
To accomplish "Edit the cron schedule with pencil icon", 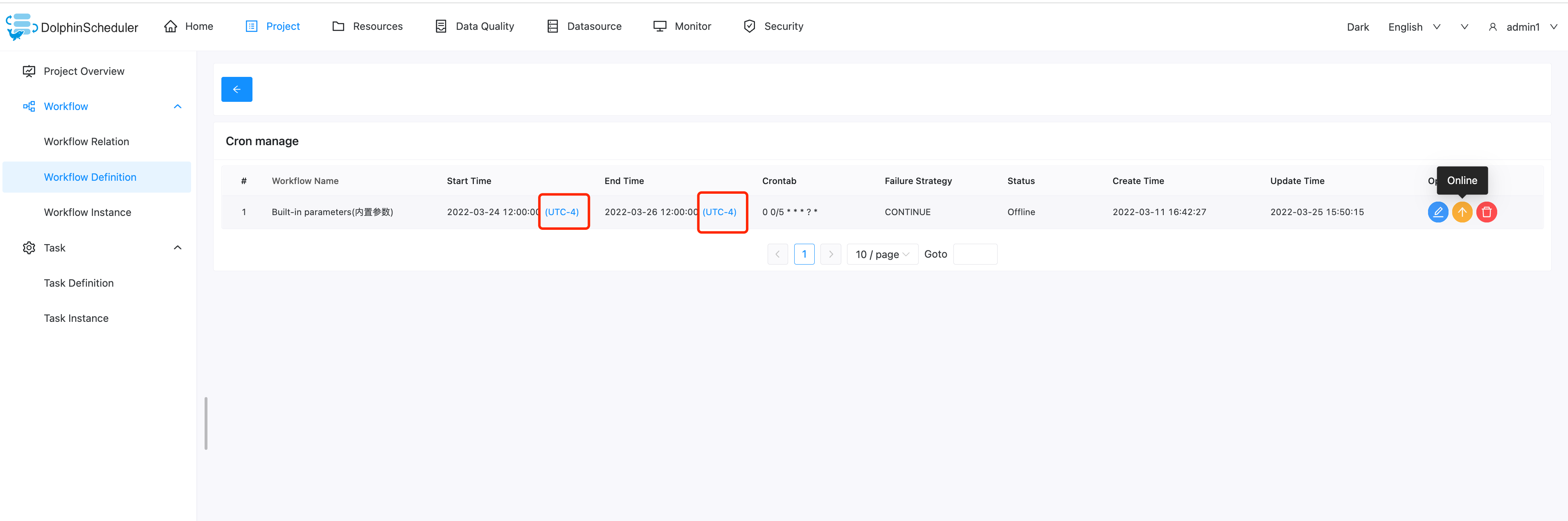I will 1438,212.
